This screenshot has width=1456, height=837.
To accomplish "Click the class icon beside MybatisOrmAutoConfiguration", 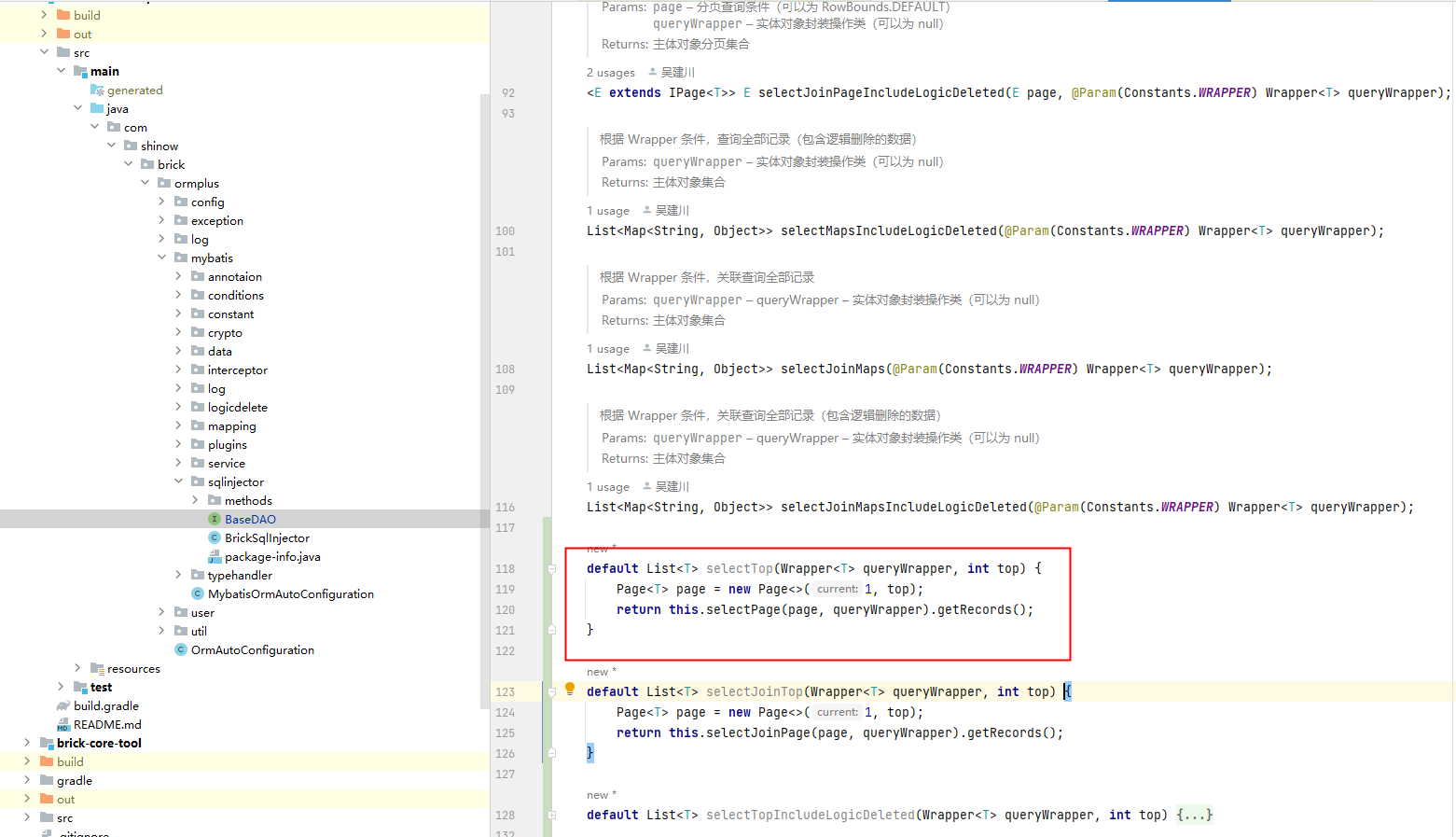I will tap(198, 593).
